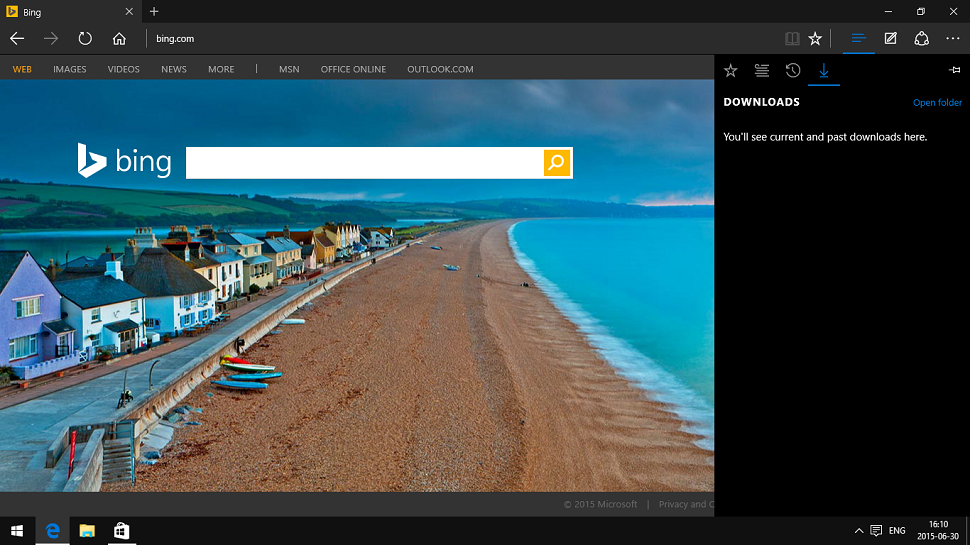Image resolution: width=970 pixels, height=545 pixels.
Task: Refresh the page with reload icon
Action: [85, 38]
